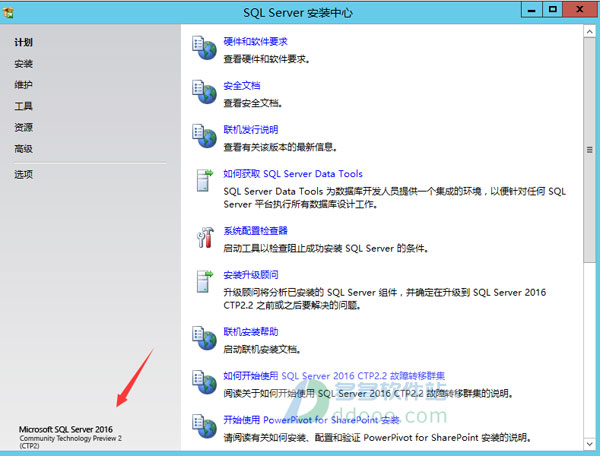Click the text 查看有关该版本的最新信息。
600x456 pixels.
pyautogui.click(x=280, y=147)
